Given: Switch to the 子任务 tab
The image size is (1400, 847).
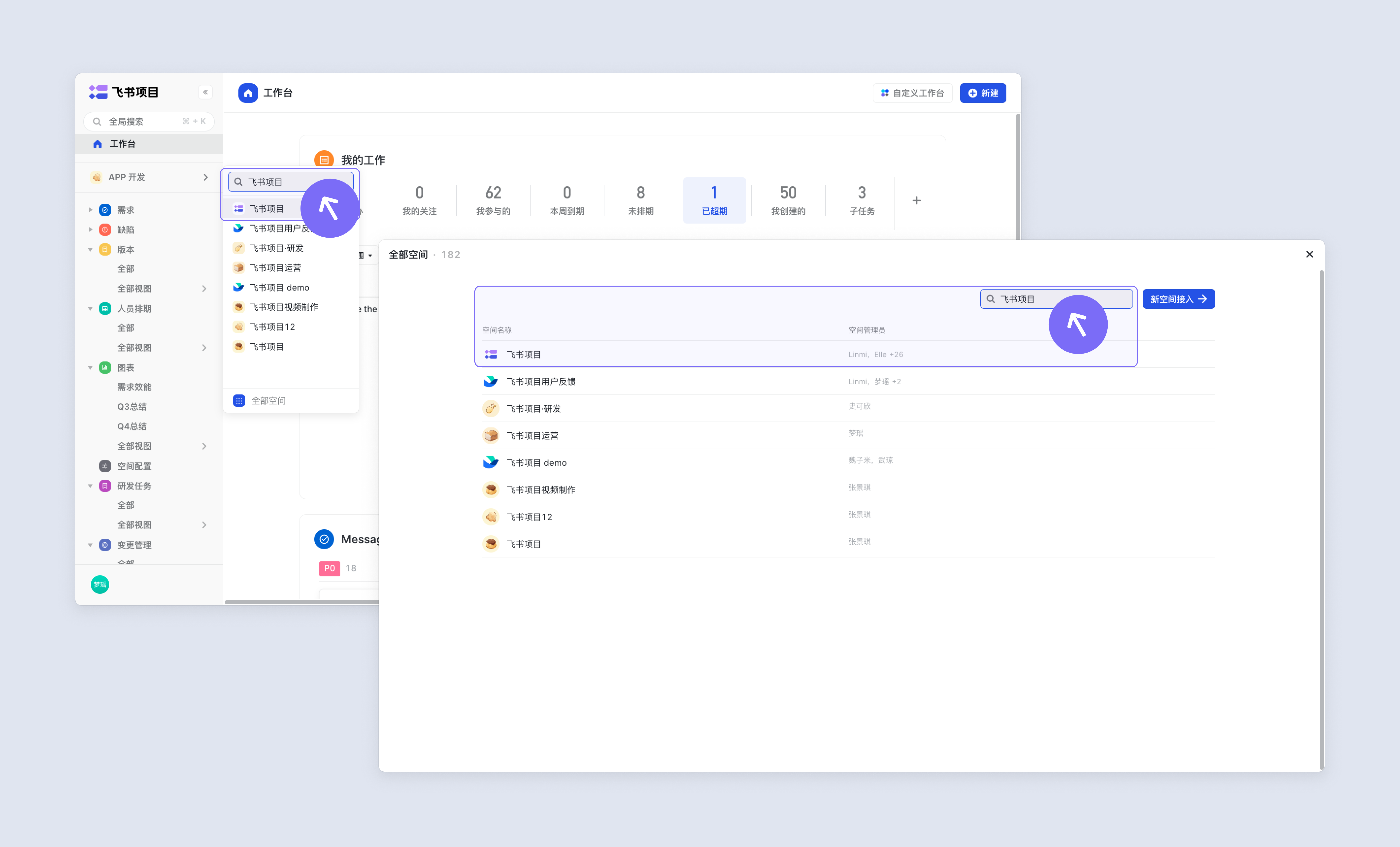Looking at the screenshot, I should pos(862,200).
